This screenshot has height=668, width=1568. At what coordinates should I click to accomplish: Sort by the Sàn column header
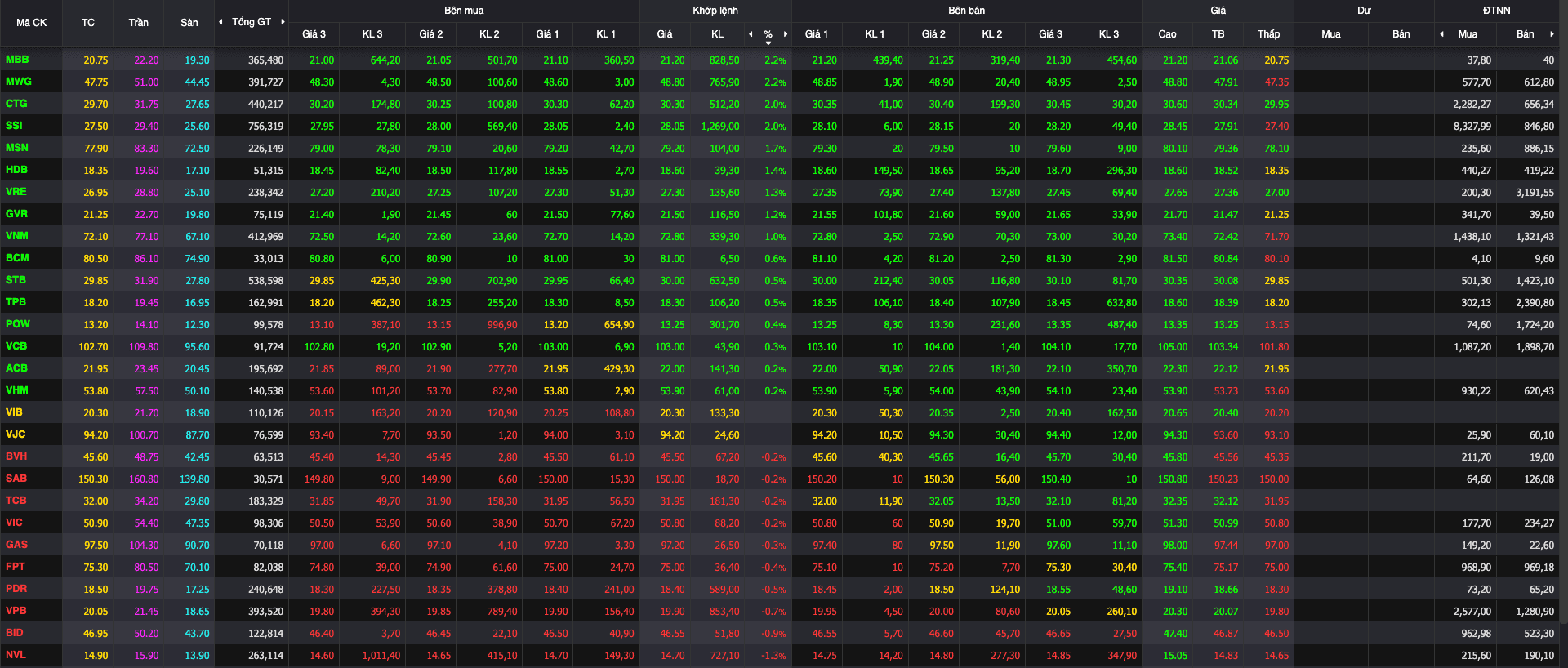tap(189, 23)
